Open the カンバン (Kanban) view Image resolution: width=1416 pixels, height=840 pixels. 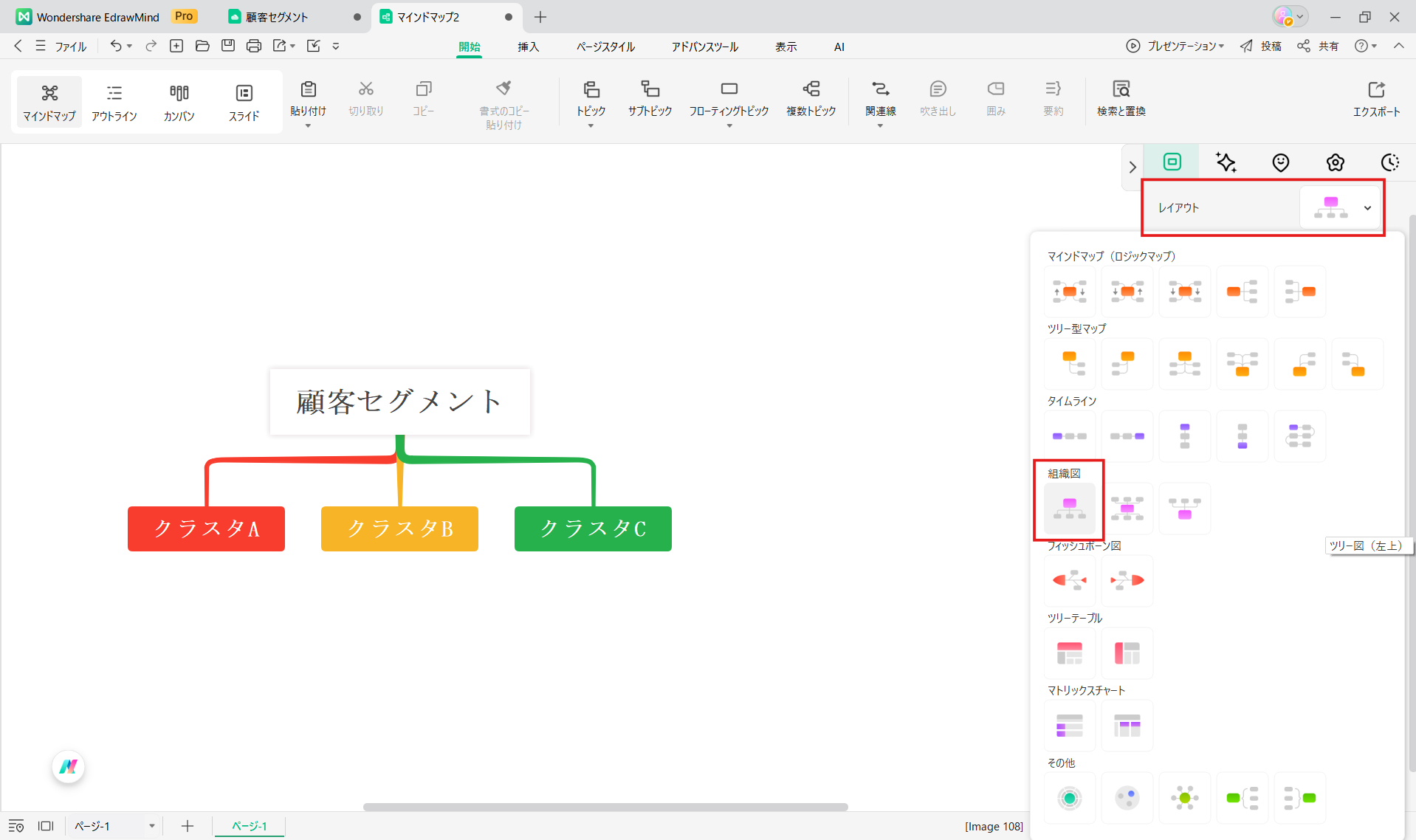coord(179,101)
